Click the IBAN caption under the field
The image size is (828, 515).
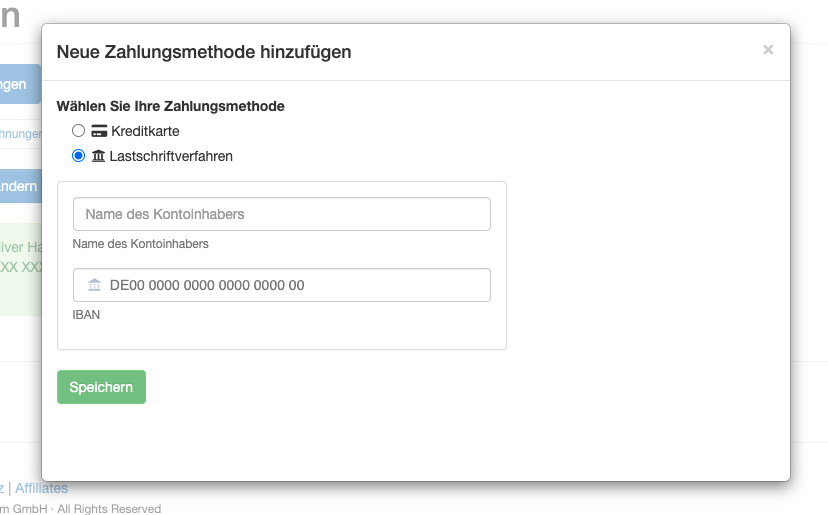click(87, 314)
